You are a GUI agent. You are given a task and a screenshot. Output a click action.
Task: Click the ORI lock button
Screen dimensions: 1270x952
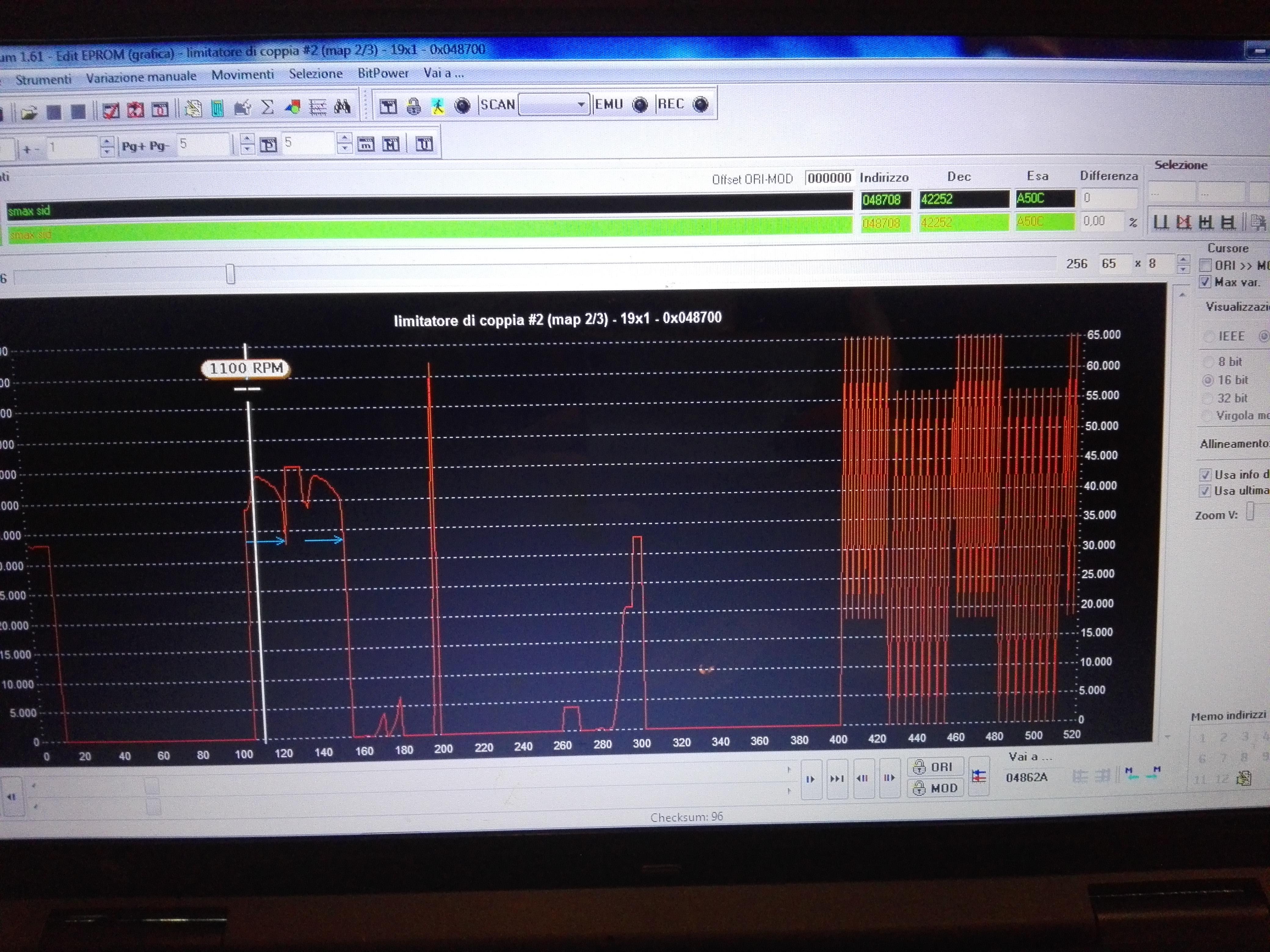tap(935, 767)
